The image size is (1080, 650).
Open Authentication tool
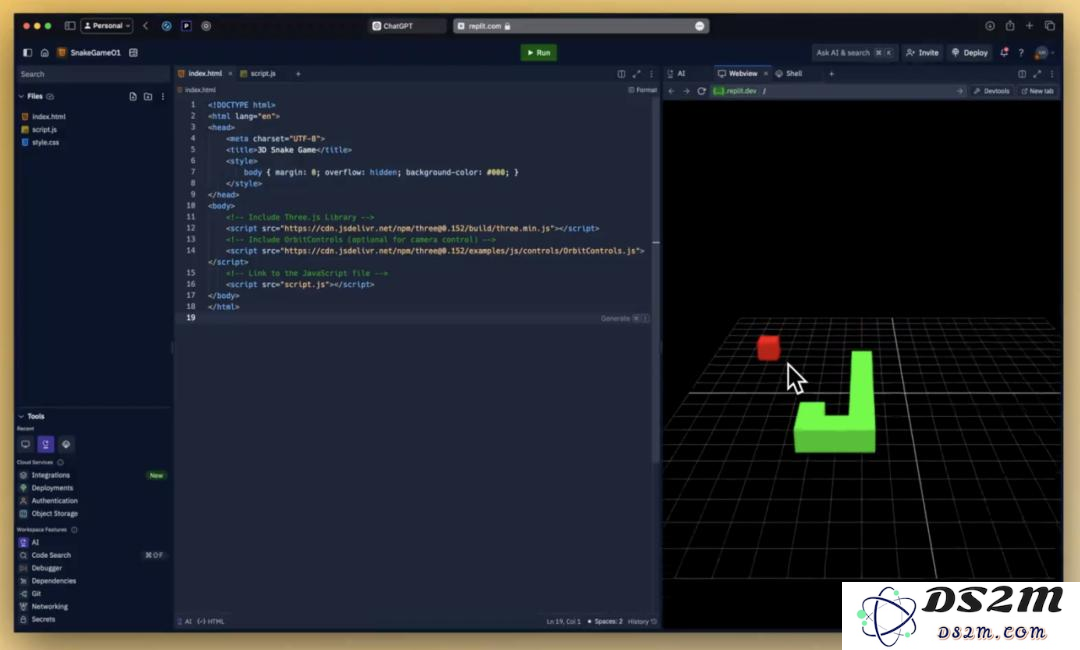[54, 501]
